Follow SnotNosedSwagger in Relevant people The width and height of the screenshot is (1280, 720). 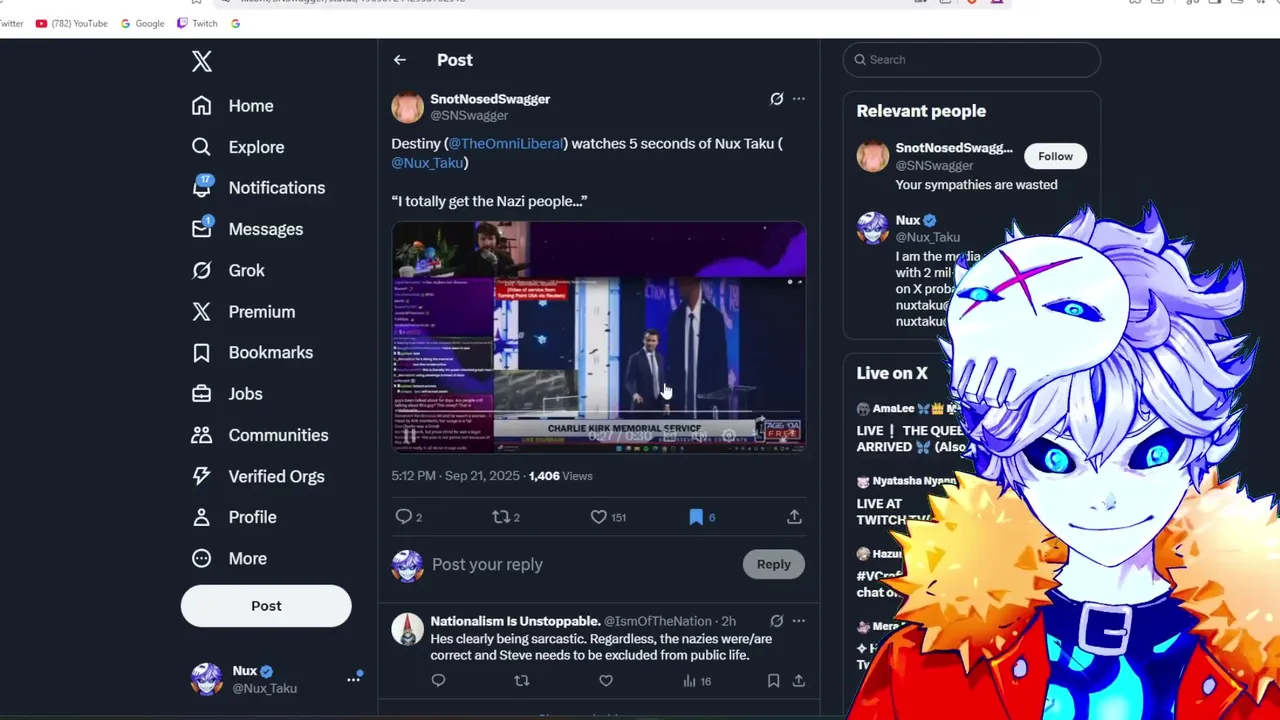pyautogui.click(x=1055, y=156)
